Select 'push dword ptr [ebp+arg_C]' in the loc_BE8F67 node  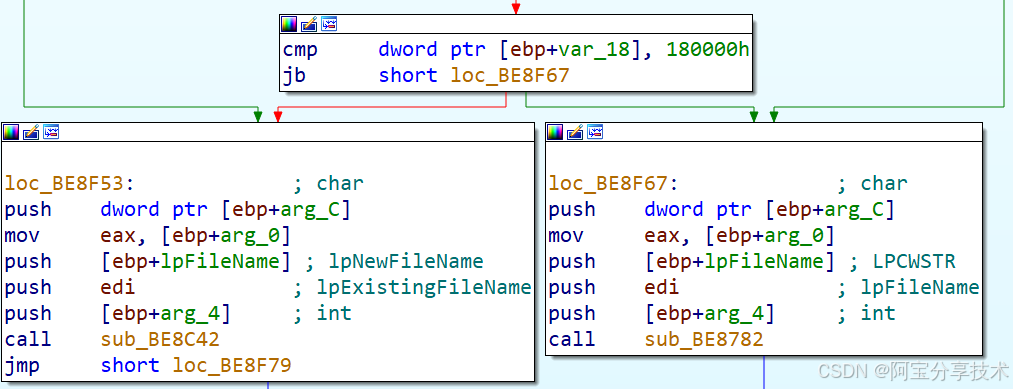722,209
